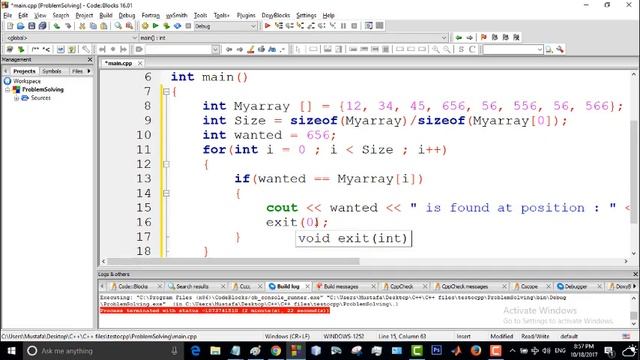Switch to the Files management tab
Viewport: 640px width, 360px height.
77,71
